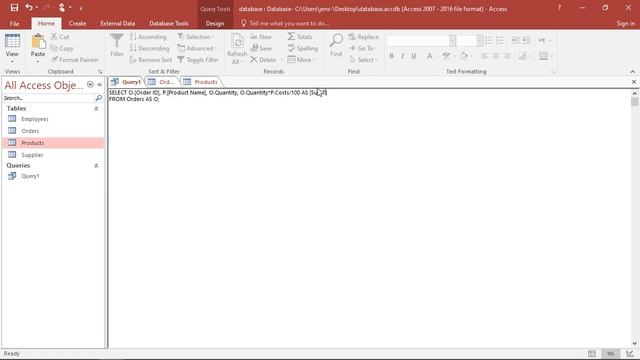The width and height of the screenshot is (640, 360).
Task: Click the SQL view status bar icon
Action: 611,353
